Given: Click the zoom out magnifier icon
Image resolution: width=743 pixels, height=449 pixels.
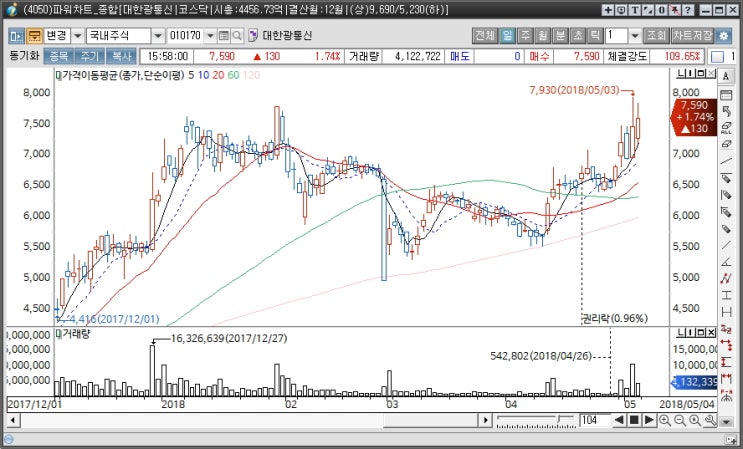Looking at the screenshot, I should pyautogui.click(x=680, y=420).
